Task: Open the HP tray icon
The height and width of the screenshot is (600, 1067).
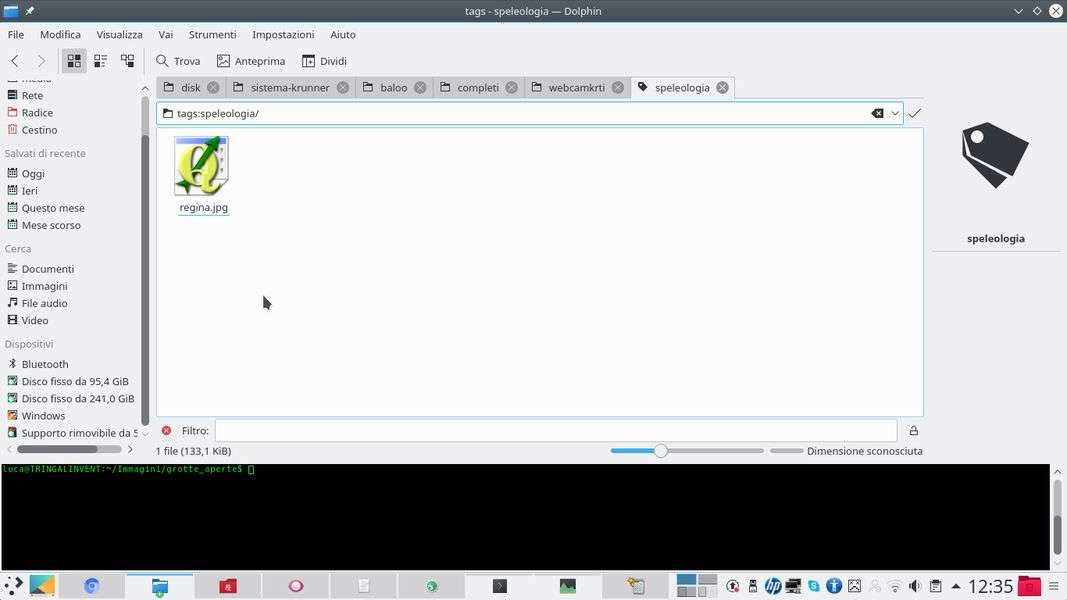Action: pyautogui.click(x=772, y=586)
